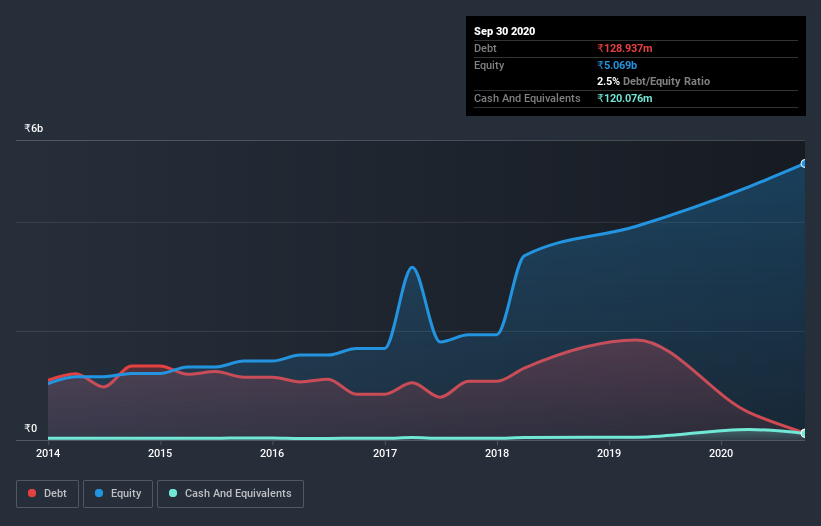Click the 2019 x-axis label
821x526 pixels.
tap(609, 453)
